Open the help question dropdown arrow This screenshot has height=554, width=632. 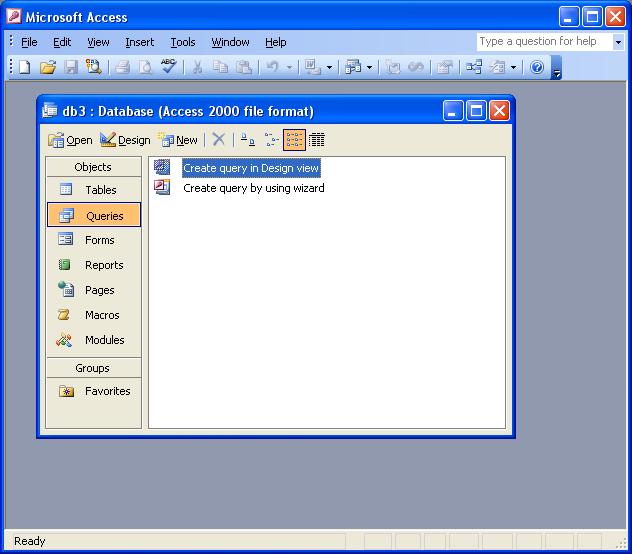(x=618, y=42)
